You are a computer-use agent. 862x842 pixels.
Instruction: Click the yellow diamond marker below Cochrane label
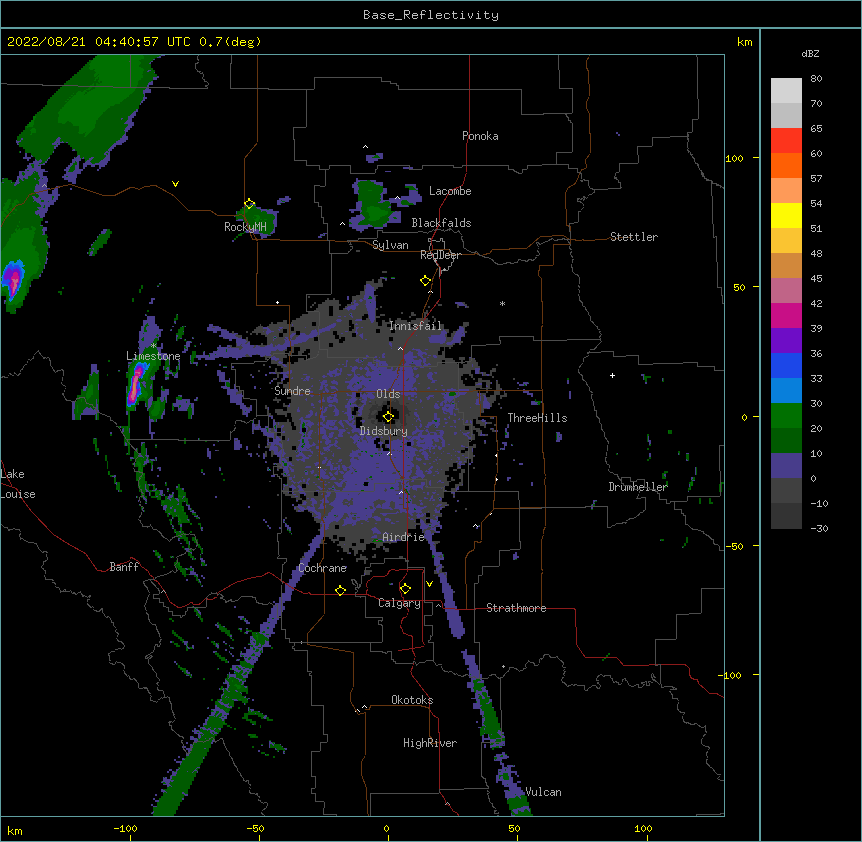[x=340, y=590]
